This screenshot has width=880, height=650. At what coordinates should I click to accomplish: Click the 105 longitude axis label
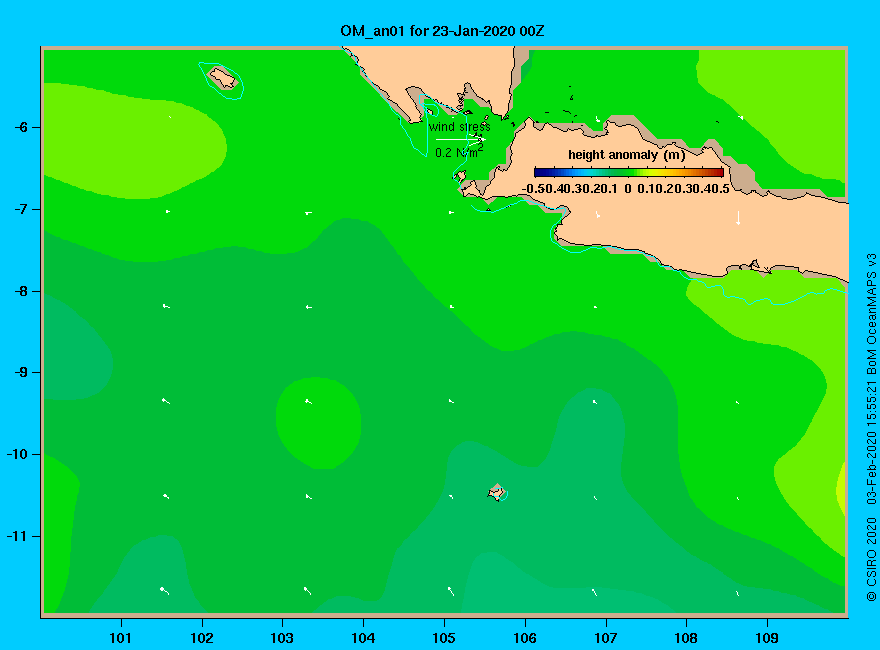[x=444, y=638]
